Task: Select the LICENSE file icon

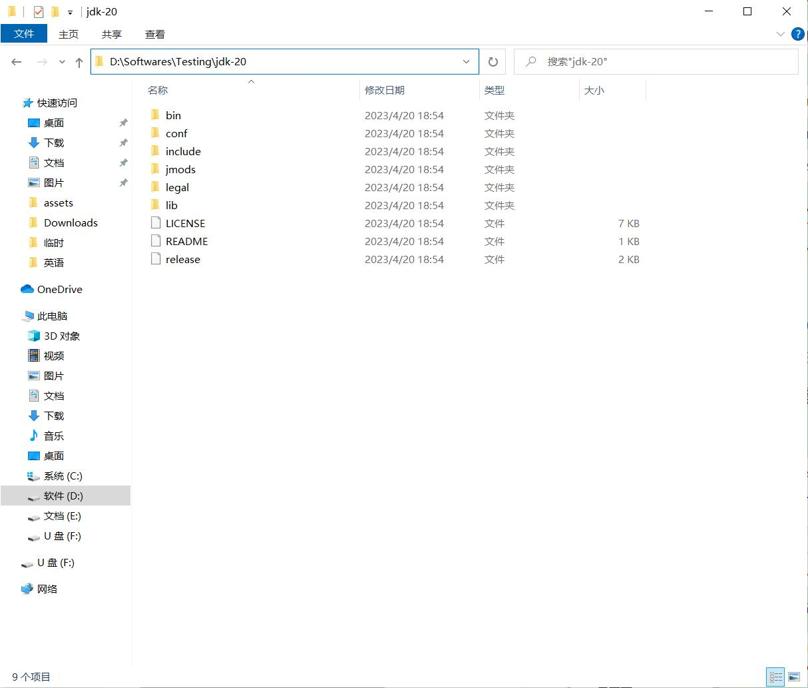Action: pyautogui.click(x=156, y=223)
